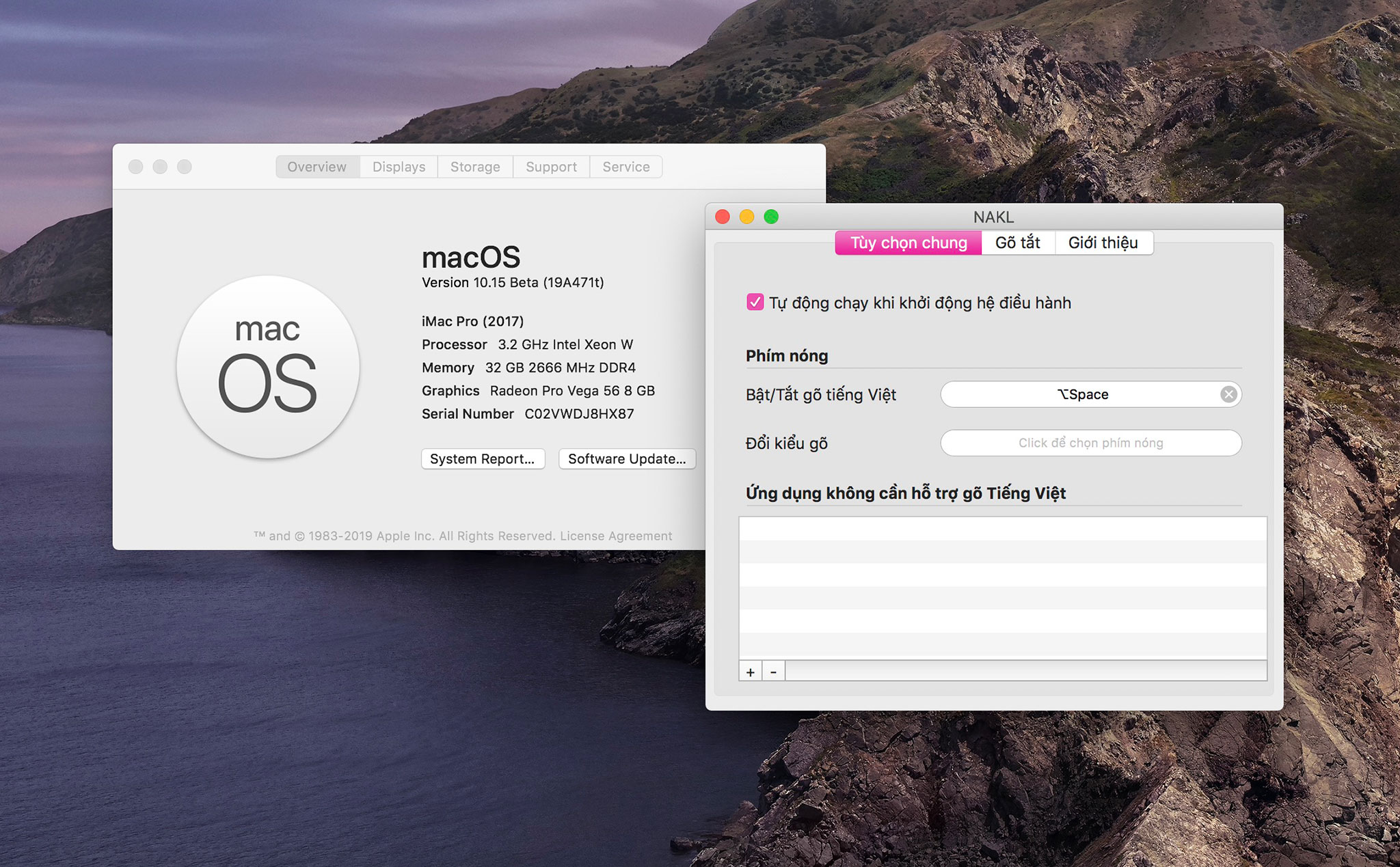Go to the Support tab
The height and width of the screenshot is (867, 1400).
click(551, 167)
